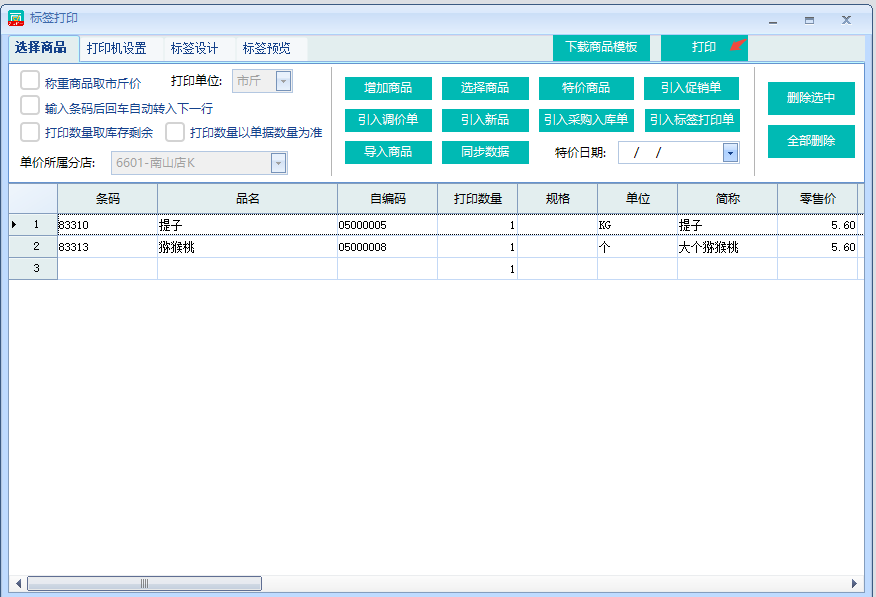This screenshot has width=876, height=597.
Task: Click unit cell 个 for 猕猴桃
Action: click(637, 247)
